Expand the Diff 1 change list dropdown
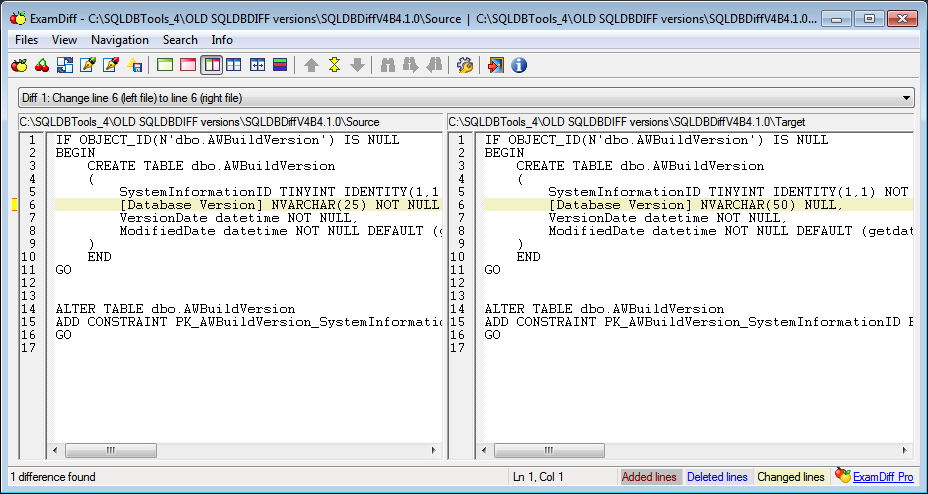Screen dimensions: 928x494 coord(906,98)
